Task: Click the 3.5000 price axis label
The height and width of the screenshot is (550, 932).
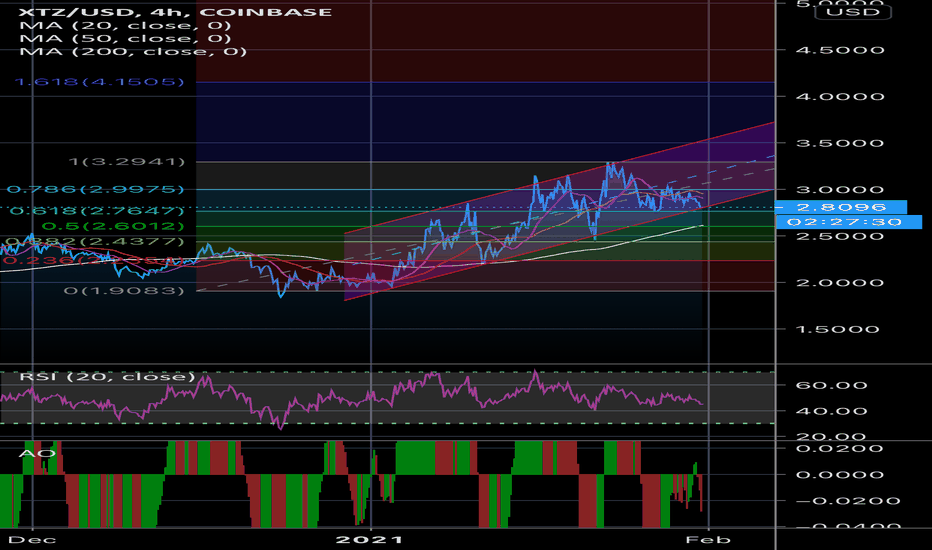Action: (x=840, y=143)
